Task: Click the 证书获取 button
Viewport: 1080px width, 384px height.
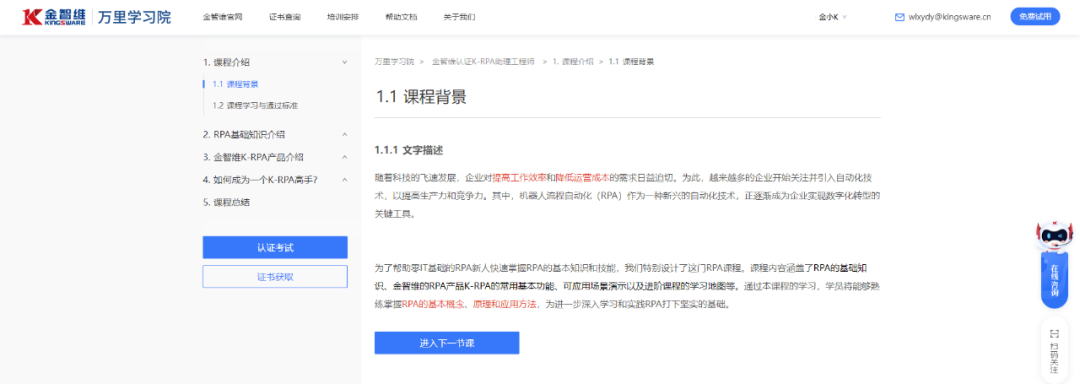Action: click(275, 277)
